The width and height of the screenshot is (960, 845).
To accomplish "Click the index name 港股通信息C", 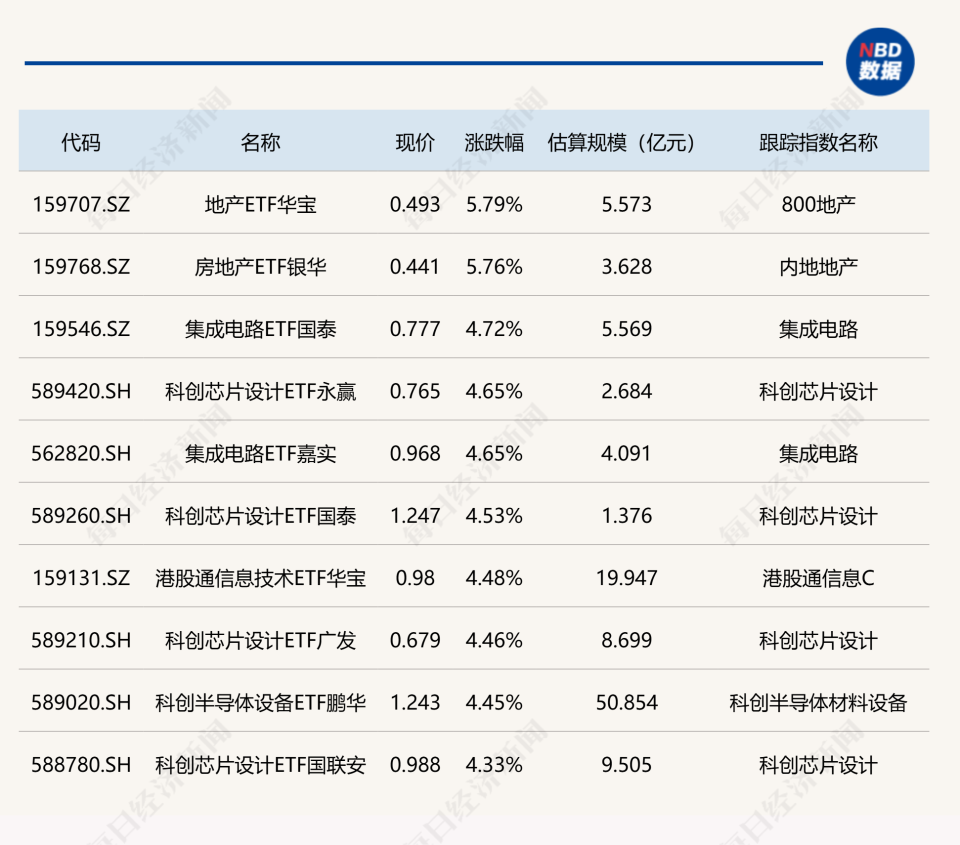I will click(819, 578).
